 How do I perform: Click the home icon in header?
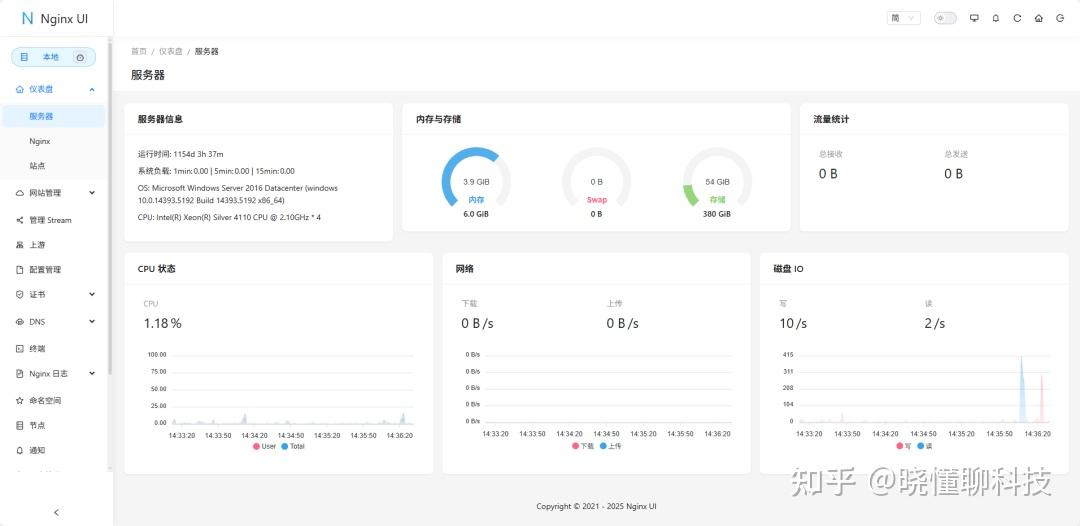tap(1039, 19)
